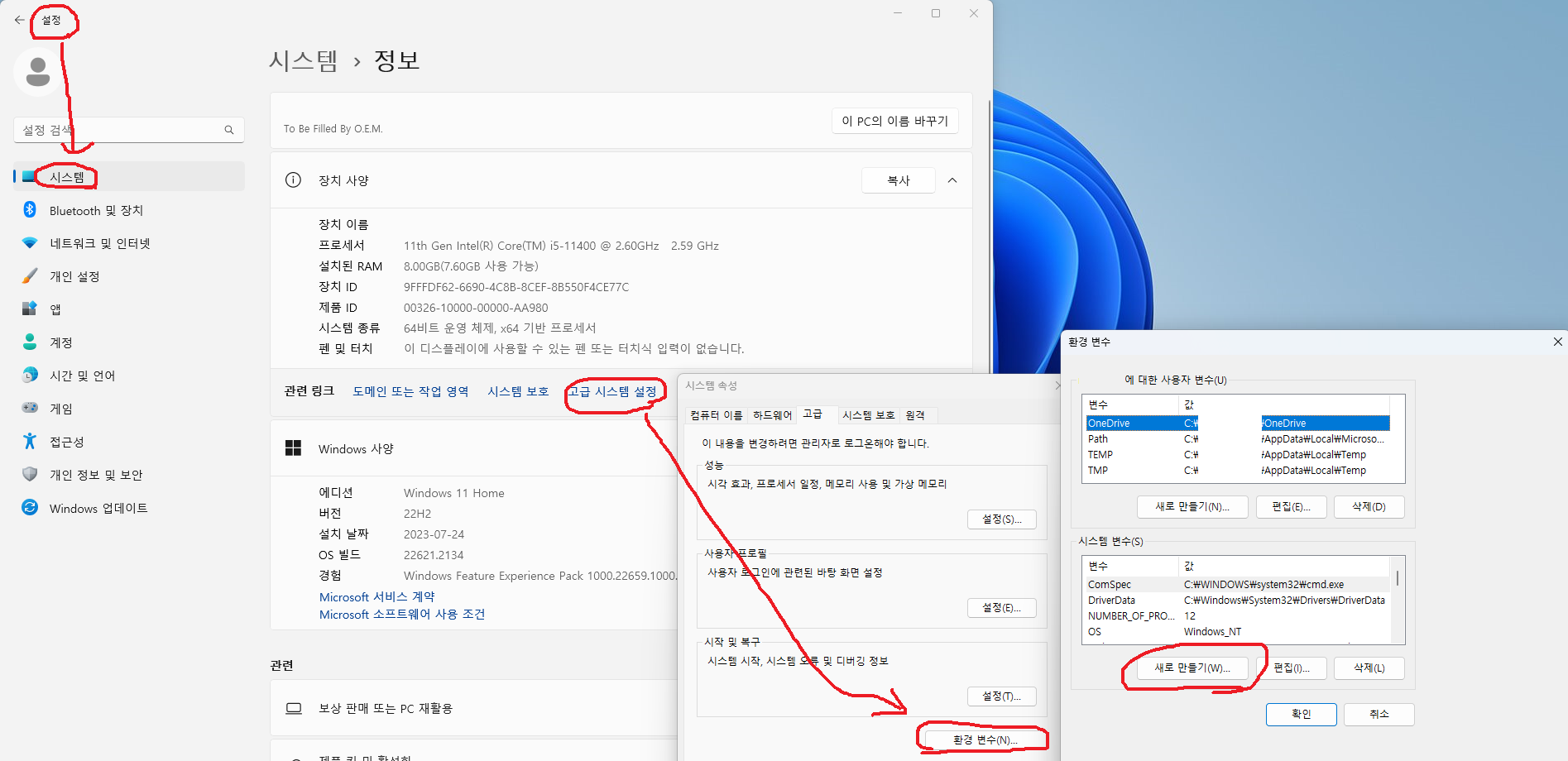The width and height of the screenshot is (1568, 761).
Task: Select the TMP user variable row
Action: [1238, 470]
